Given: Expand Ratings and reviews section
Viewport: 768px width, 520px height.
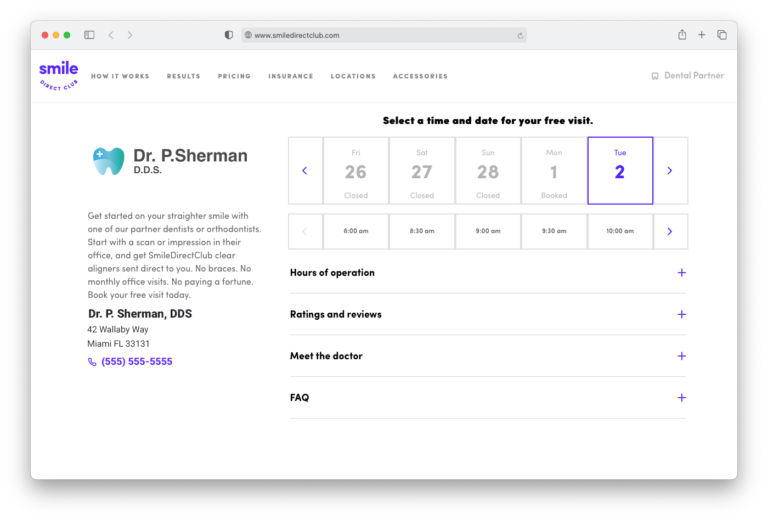Looking at the screenshot, I should coord(488,314).
